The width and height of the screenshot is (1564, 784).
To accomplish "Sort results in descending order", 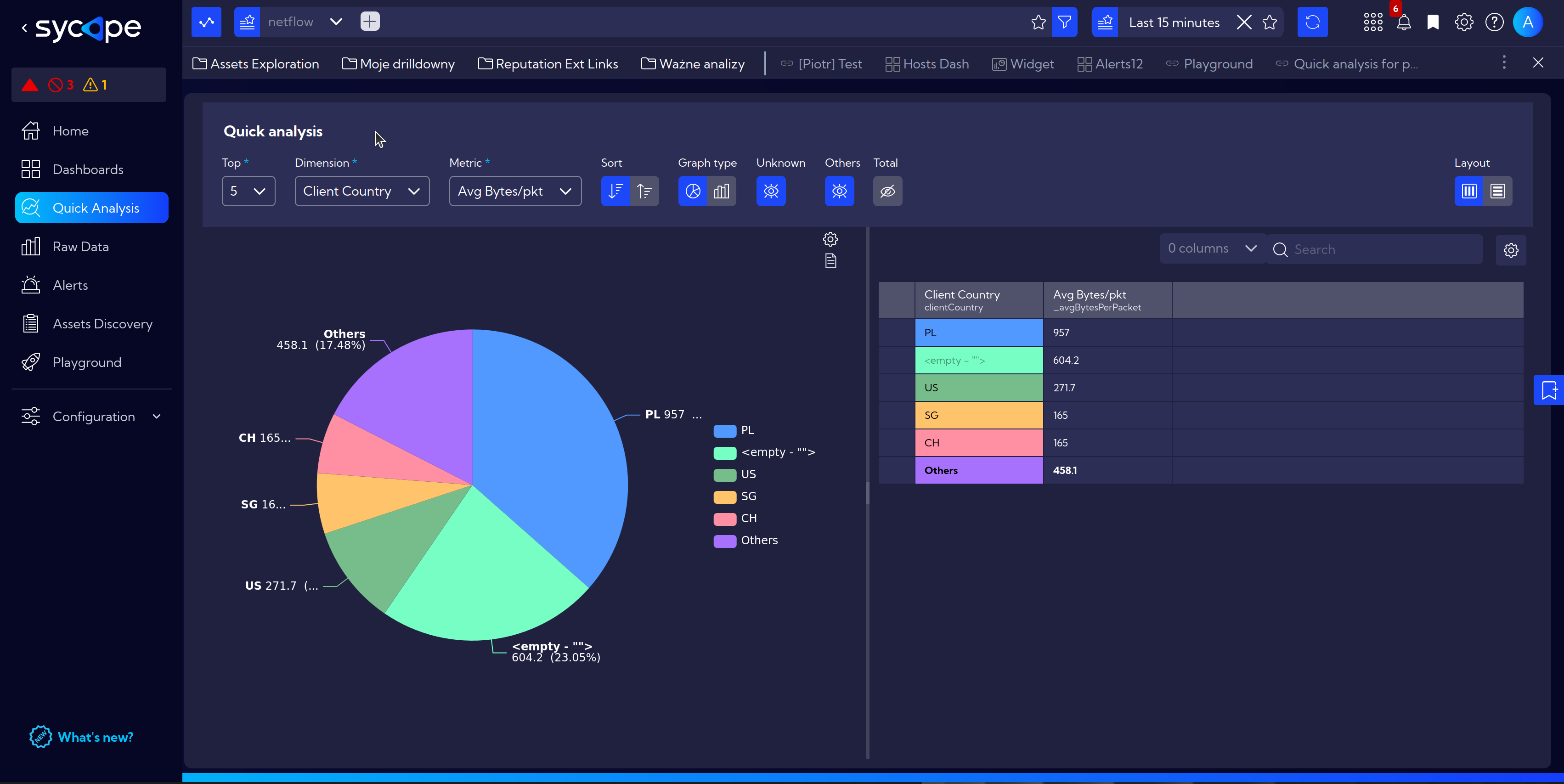I will coord(615,192).
